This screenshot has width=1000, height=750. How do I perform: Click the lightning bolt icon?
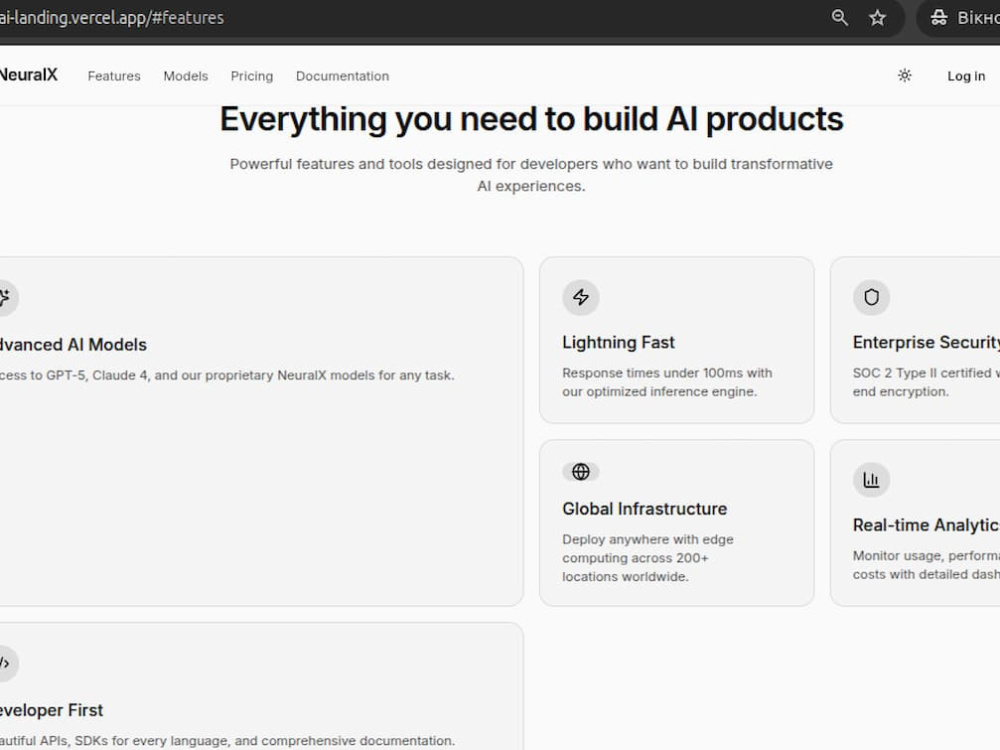[x=580, y=297]
